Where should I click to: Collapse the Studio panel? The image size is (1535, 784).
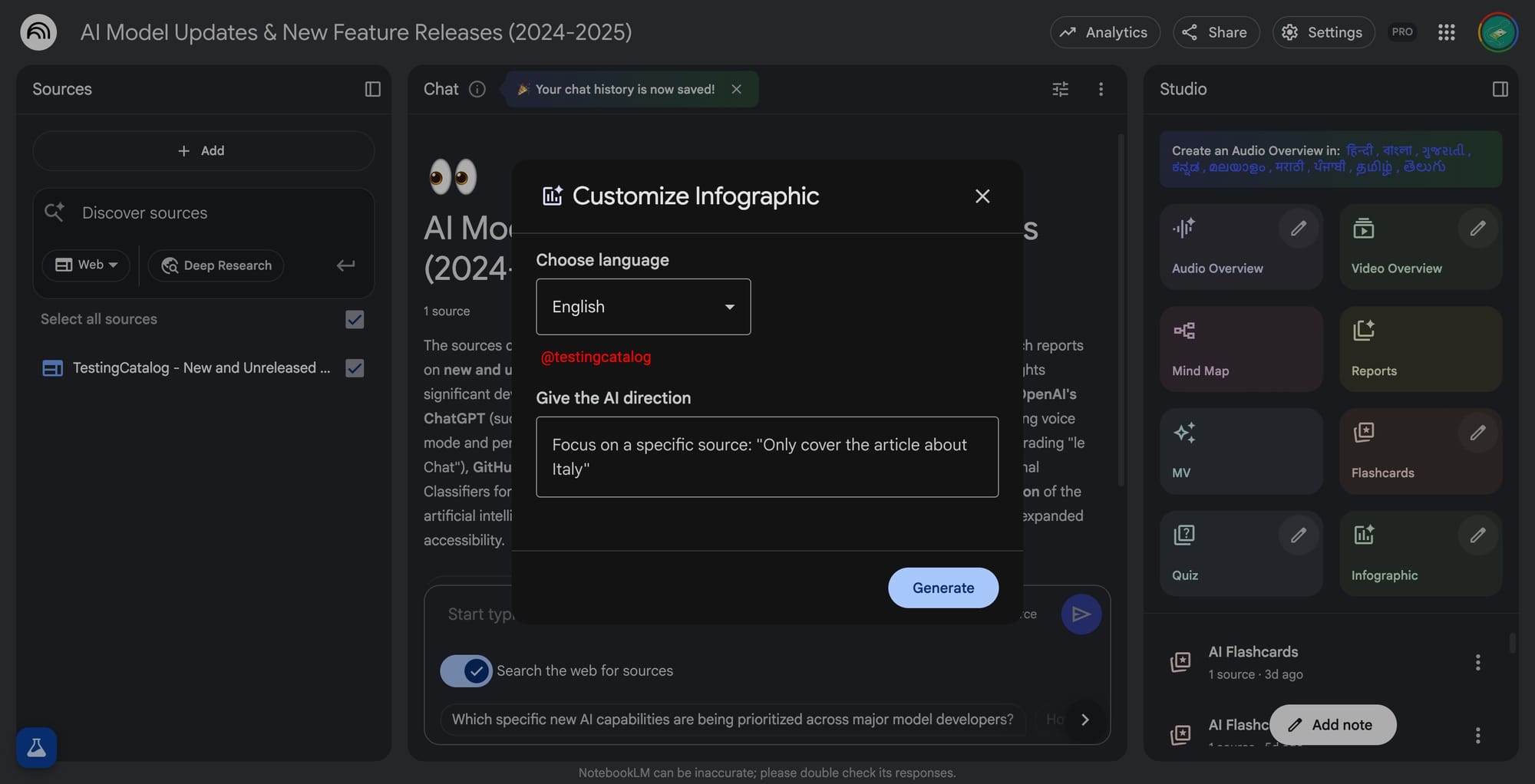pyautogui.click(x=1500, y=89)
